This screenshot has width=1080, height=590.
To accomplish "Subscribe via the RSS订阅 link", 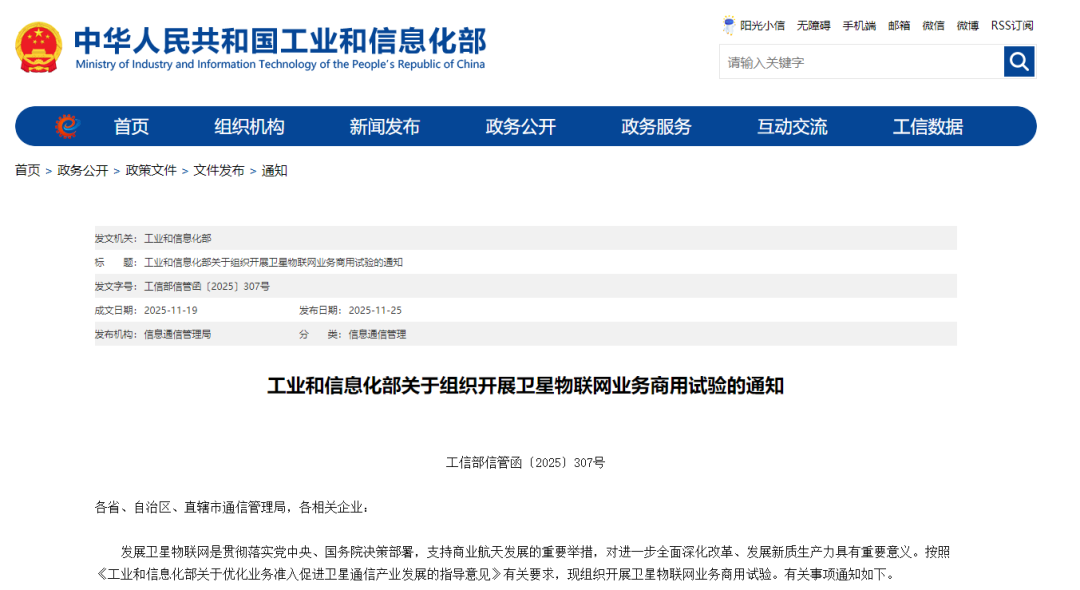I will click(x=1012, y=26).
